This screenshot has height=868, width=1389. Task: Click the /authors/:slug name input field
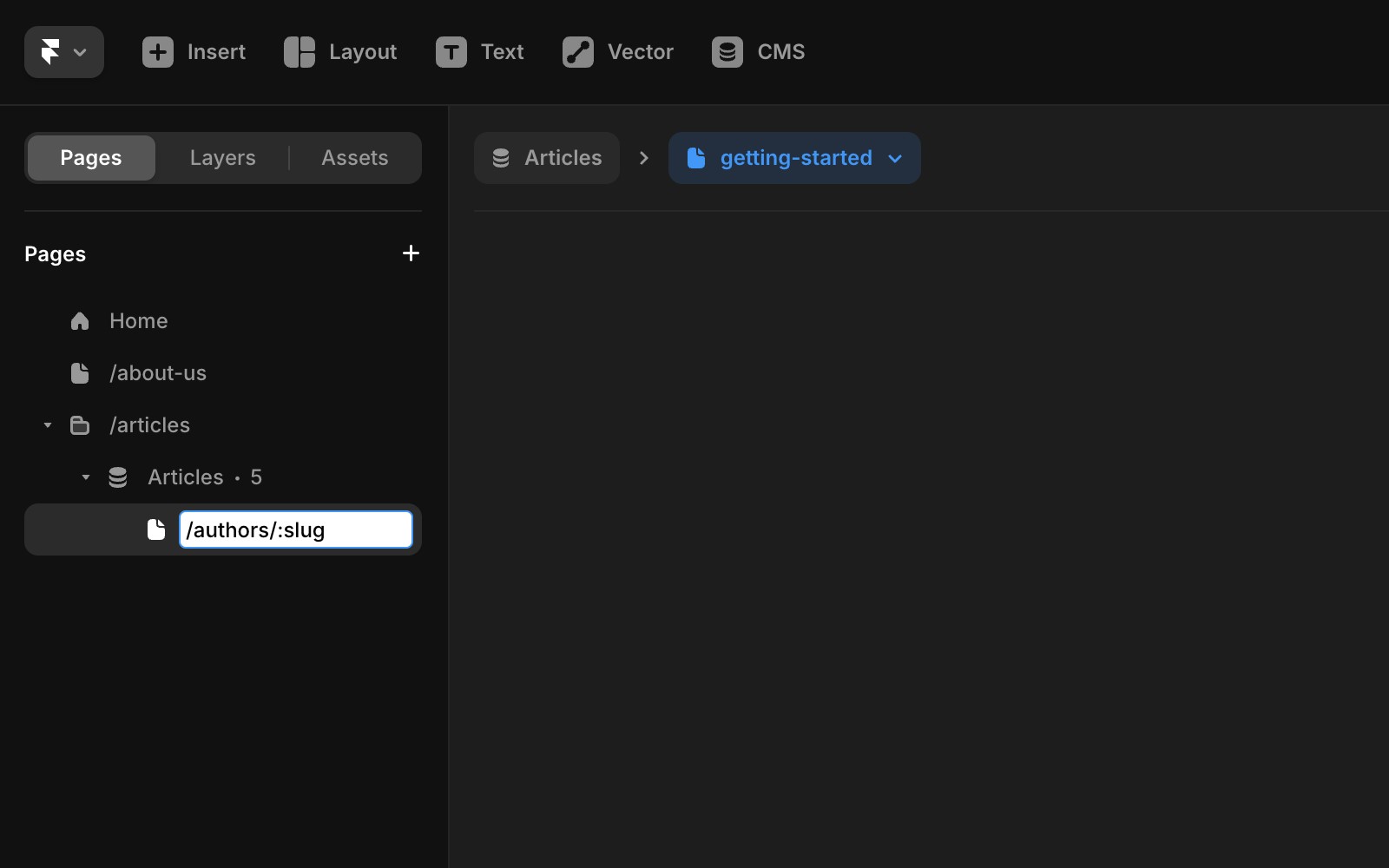(295, 529)
